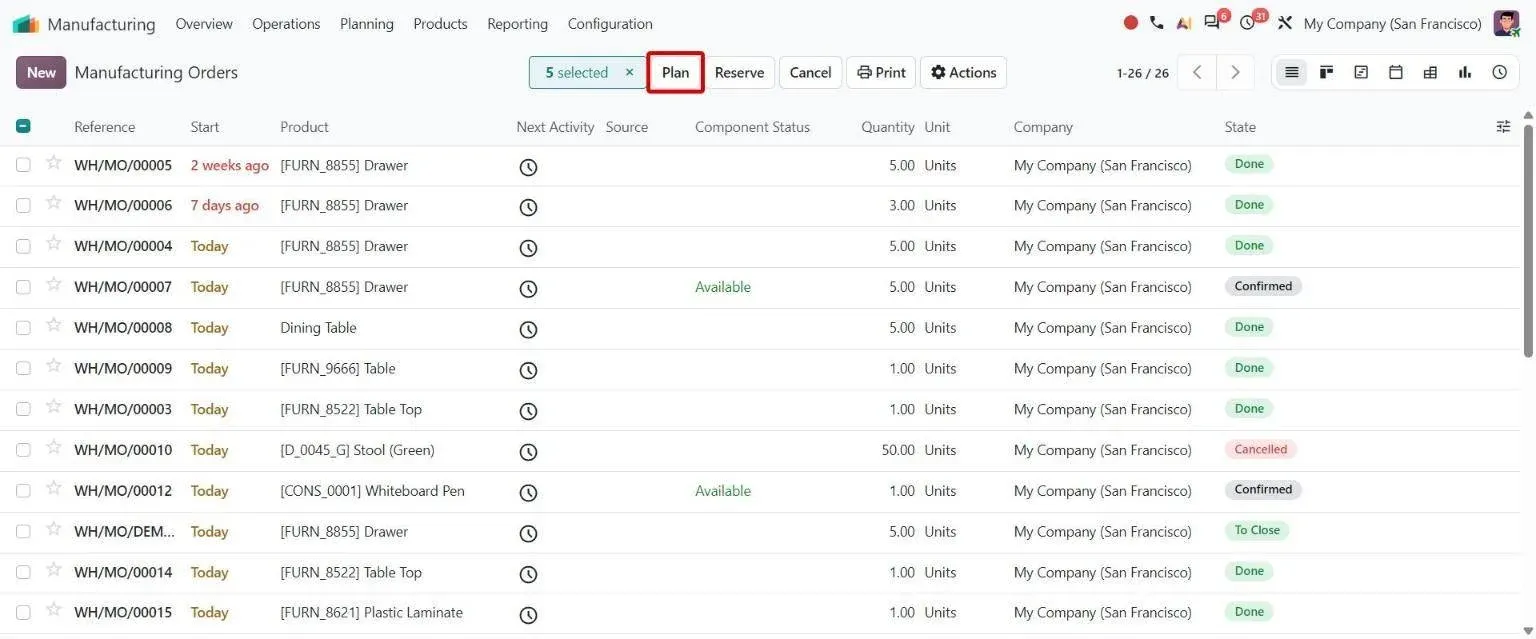Tick the checkbox for WH/MO/00010

[23, 450]
